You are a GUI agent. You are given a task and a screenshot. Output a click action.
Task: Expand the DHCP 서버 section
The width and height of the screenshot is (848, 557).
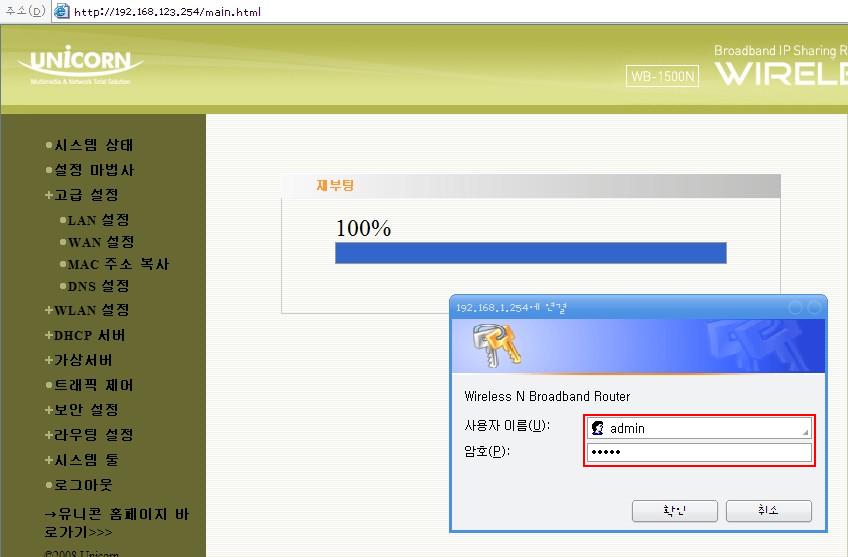[x=85, y=335]
